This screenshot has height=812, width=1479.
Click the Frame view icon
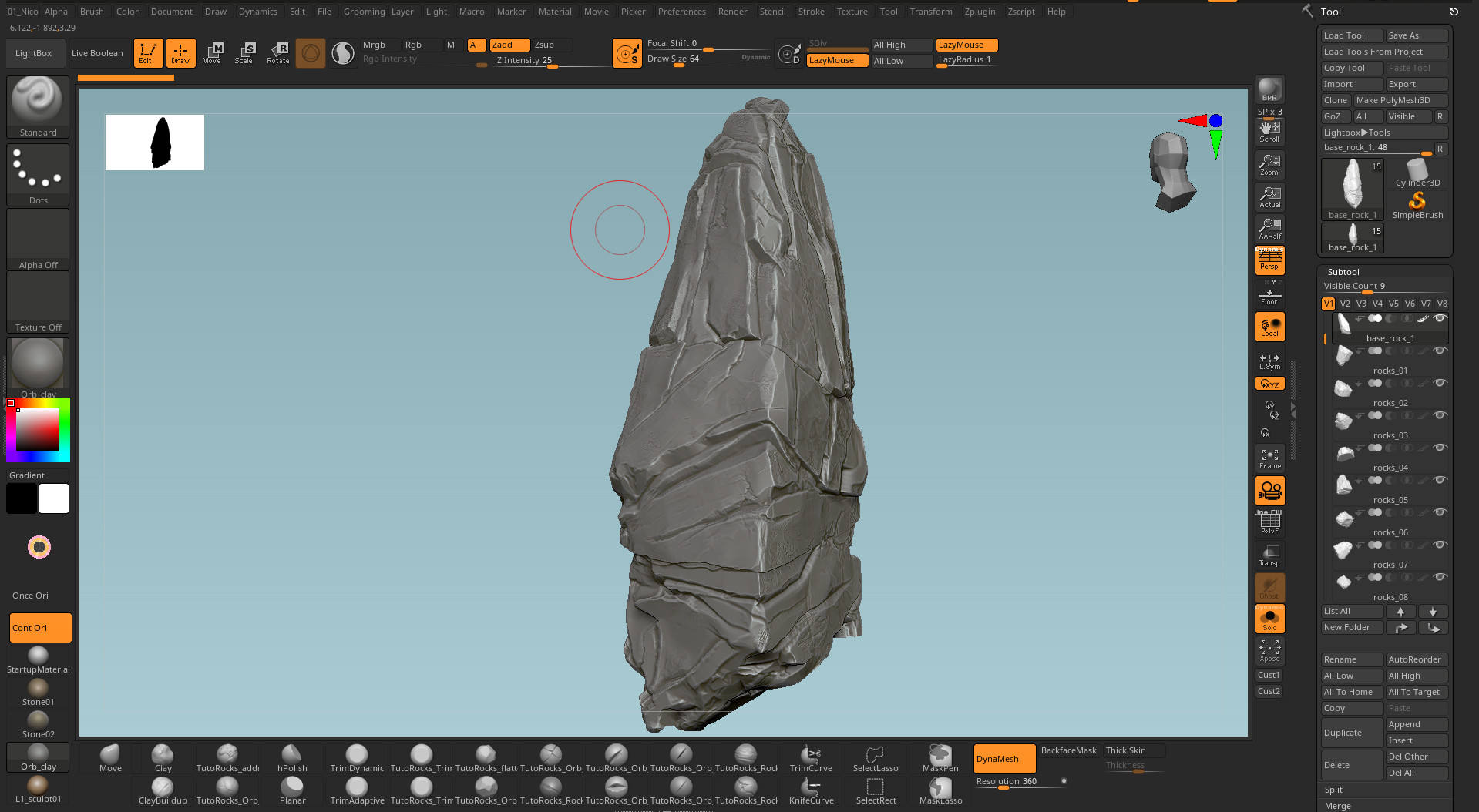click(1269, 458)
